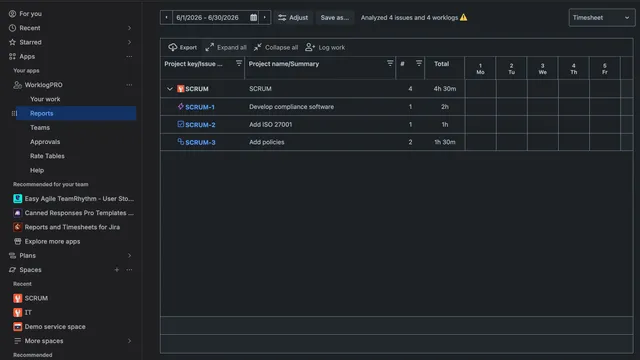Open the Apps more options menu
640x360 pixels.
tap(129, 57)
